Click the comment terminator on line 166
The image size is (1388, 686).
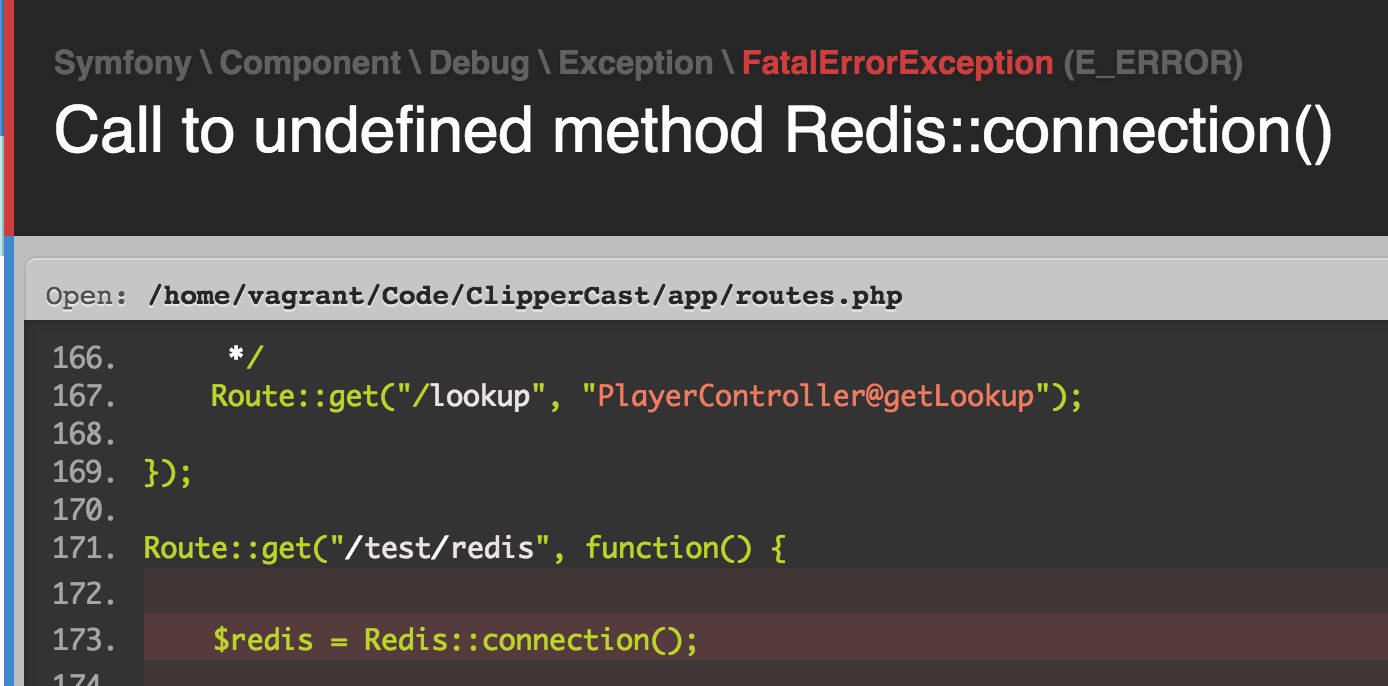pos(244,357)
